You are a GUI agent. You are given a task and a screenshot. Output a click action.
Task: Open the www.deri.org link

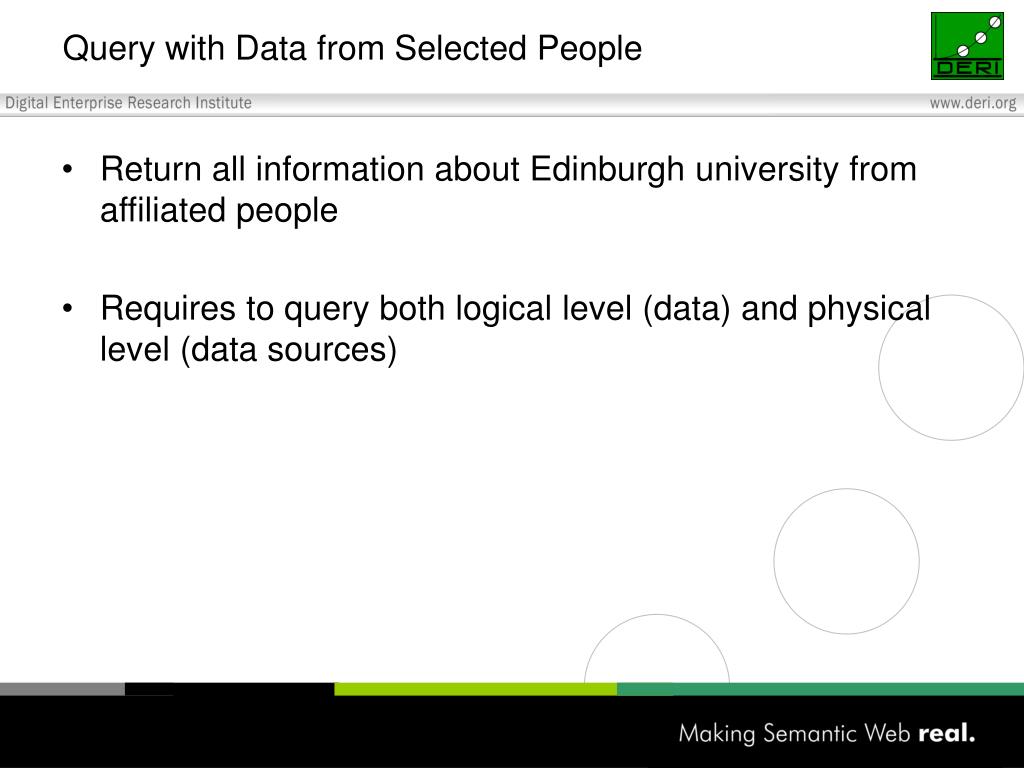[x=973, y=103]
